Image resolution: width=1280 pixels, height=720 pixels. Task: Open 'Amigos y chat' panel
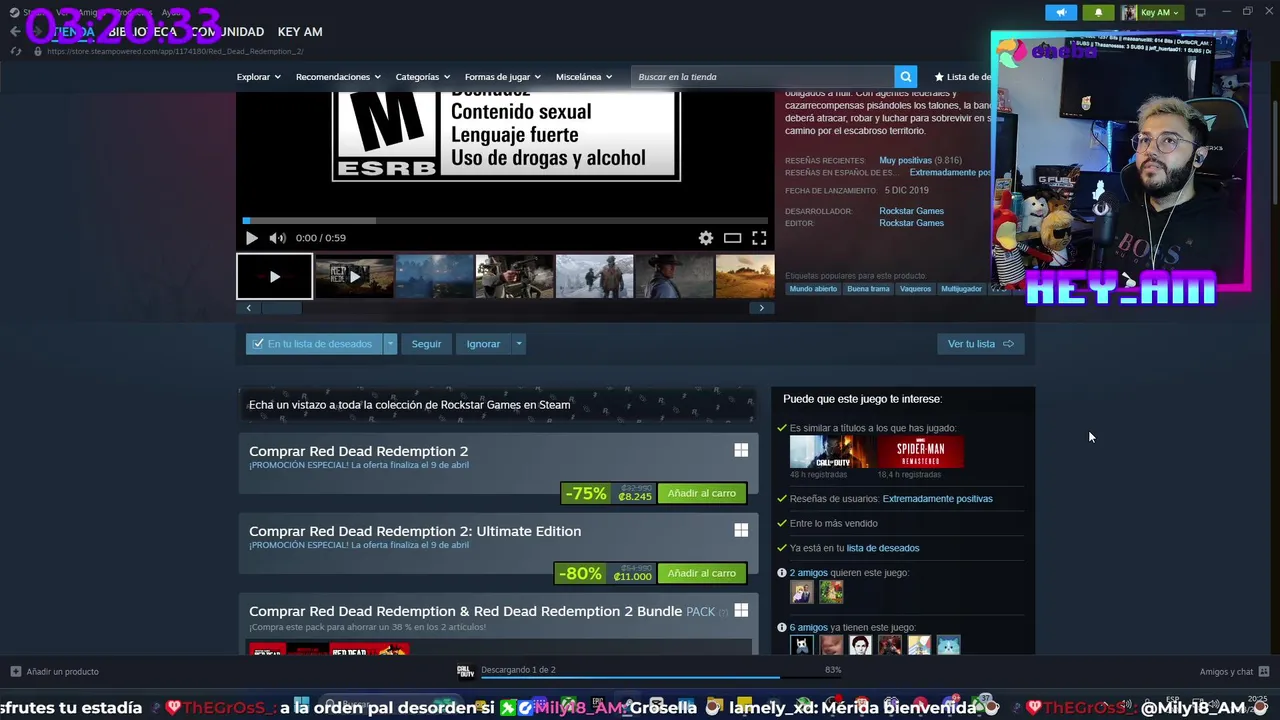coord(1234,671)
